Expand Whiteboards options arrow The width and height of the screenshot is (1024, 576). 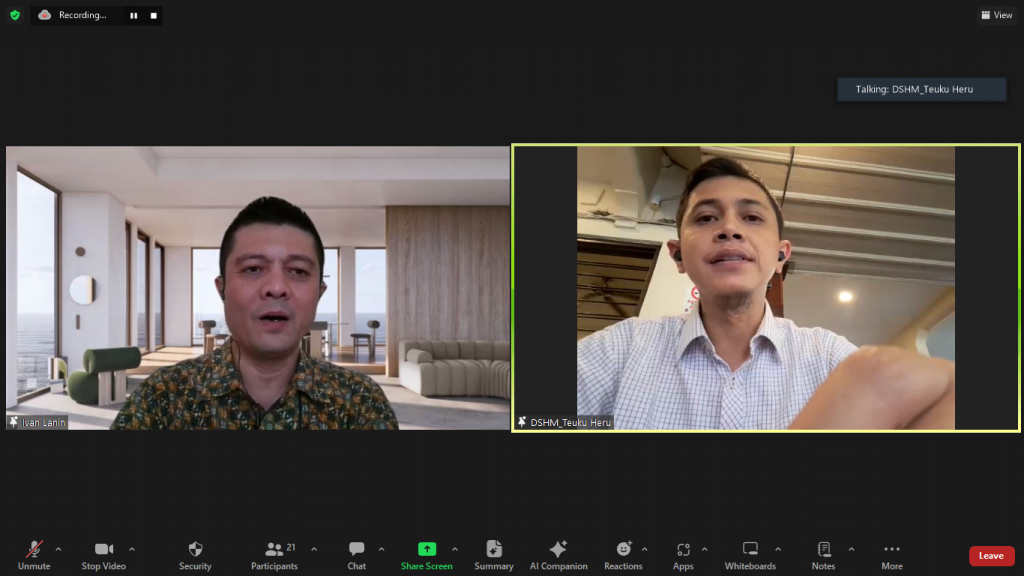[x=778, y=549]
